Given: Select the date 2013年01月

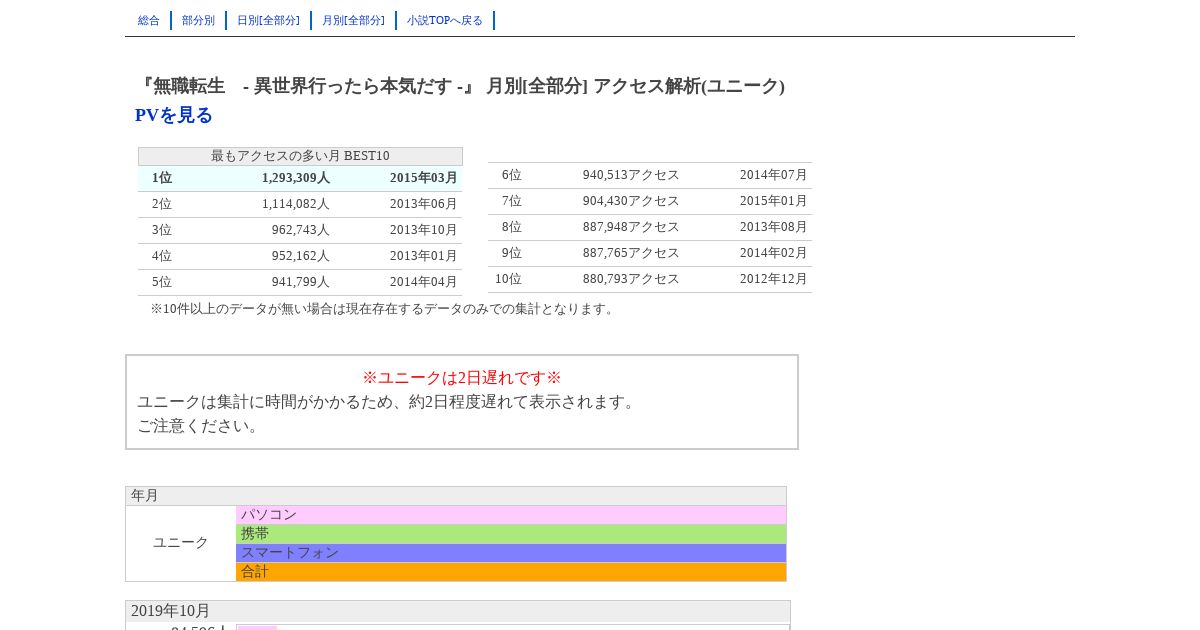Looking at the screenshot, I should [424, 256].
